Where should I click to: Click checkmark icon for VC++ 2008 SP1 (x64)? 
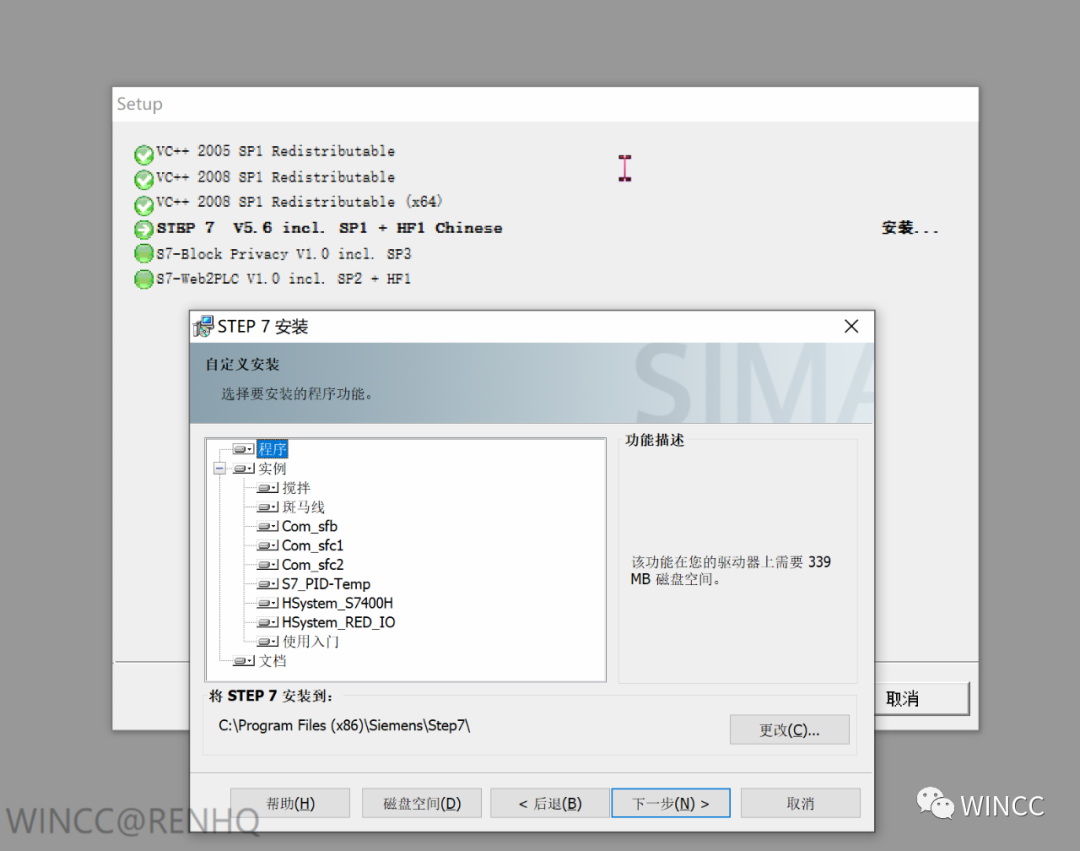coord(143,205)
